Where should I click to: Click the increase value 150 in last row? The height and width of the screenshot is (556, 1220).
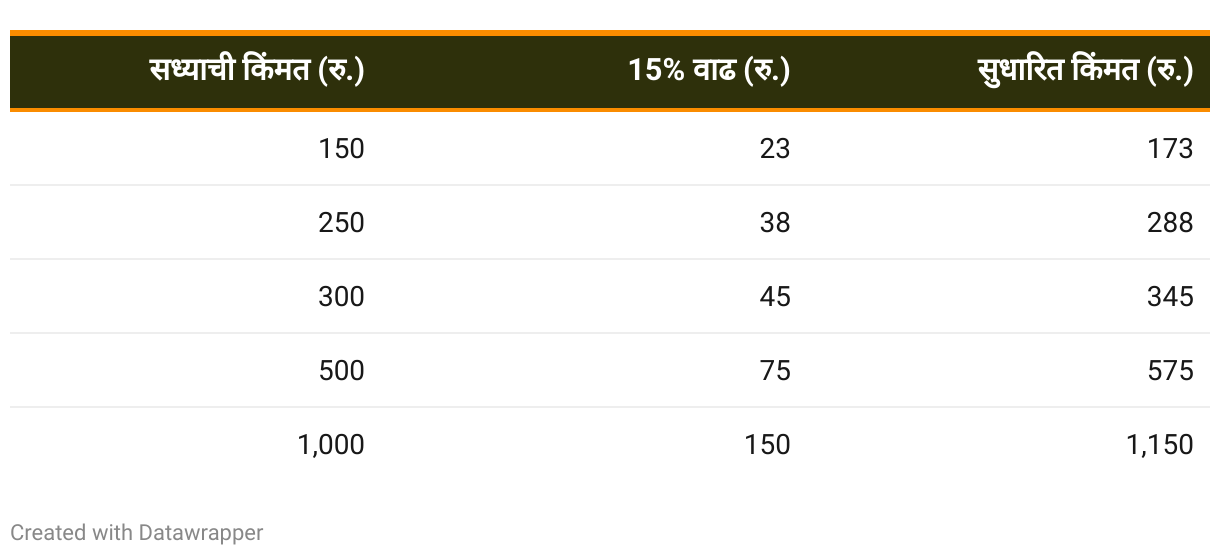tap(767, 445)
